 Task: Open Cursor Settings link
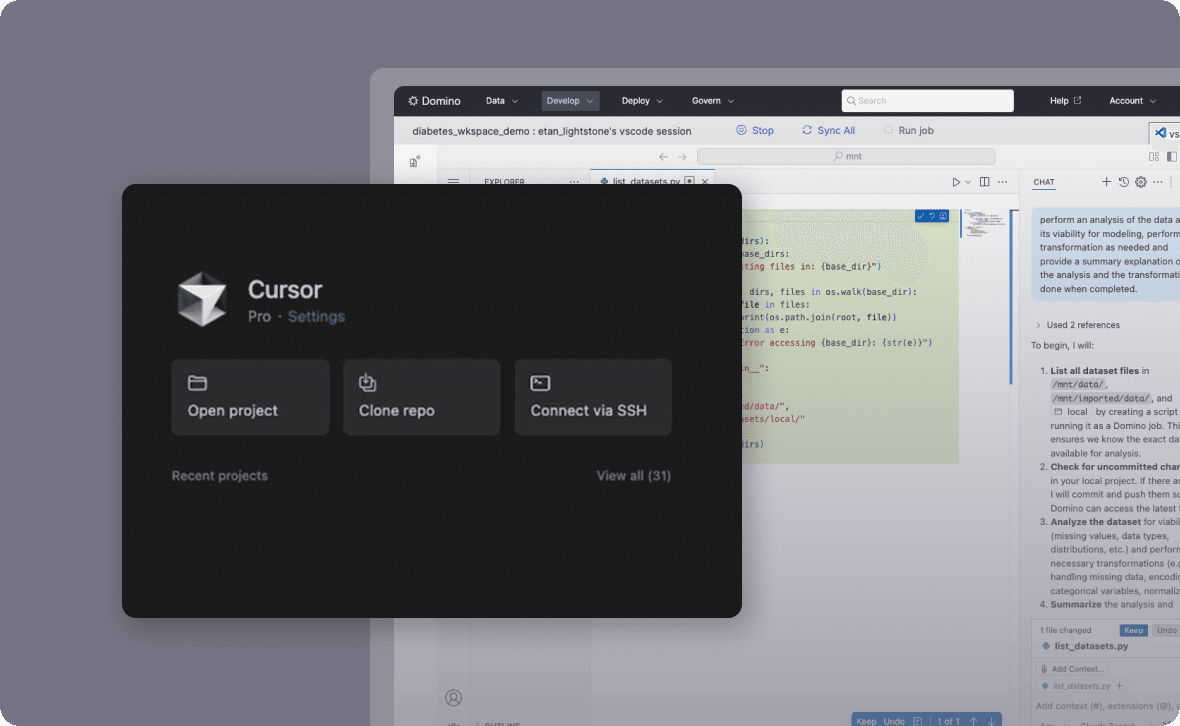[316, 317]
